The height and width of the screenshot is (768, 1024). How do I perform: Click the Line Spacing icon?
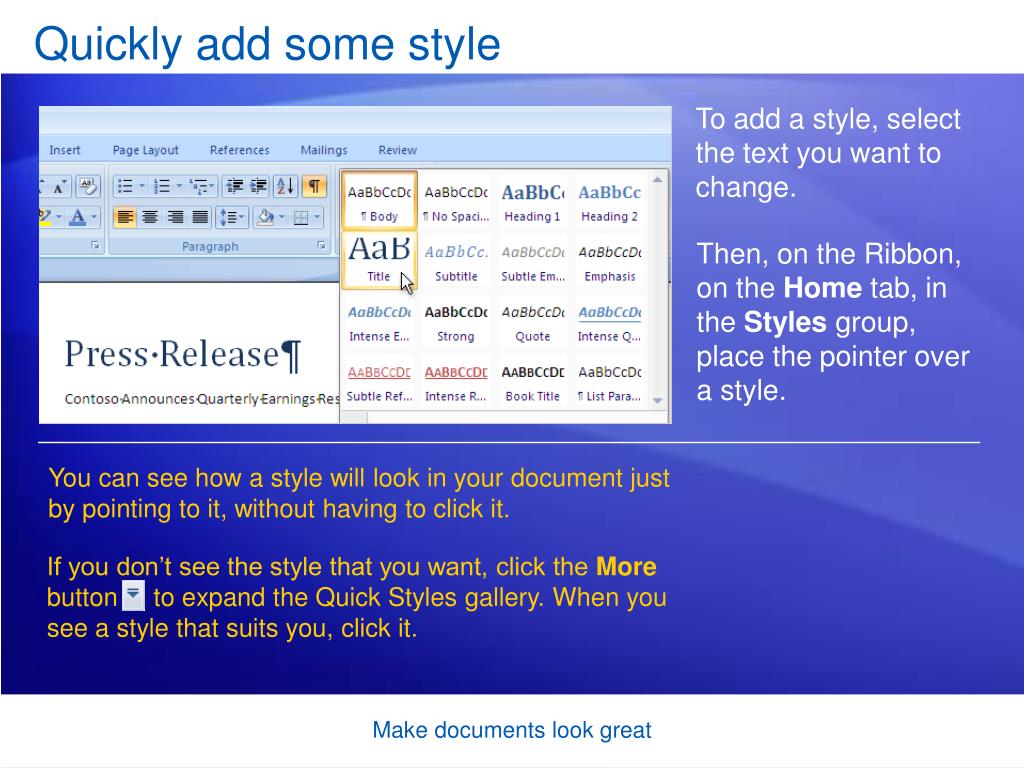pos(228,217)
